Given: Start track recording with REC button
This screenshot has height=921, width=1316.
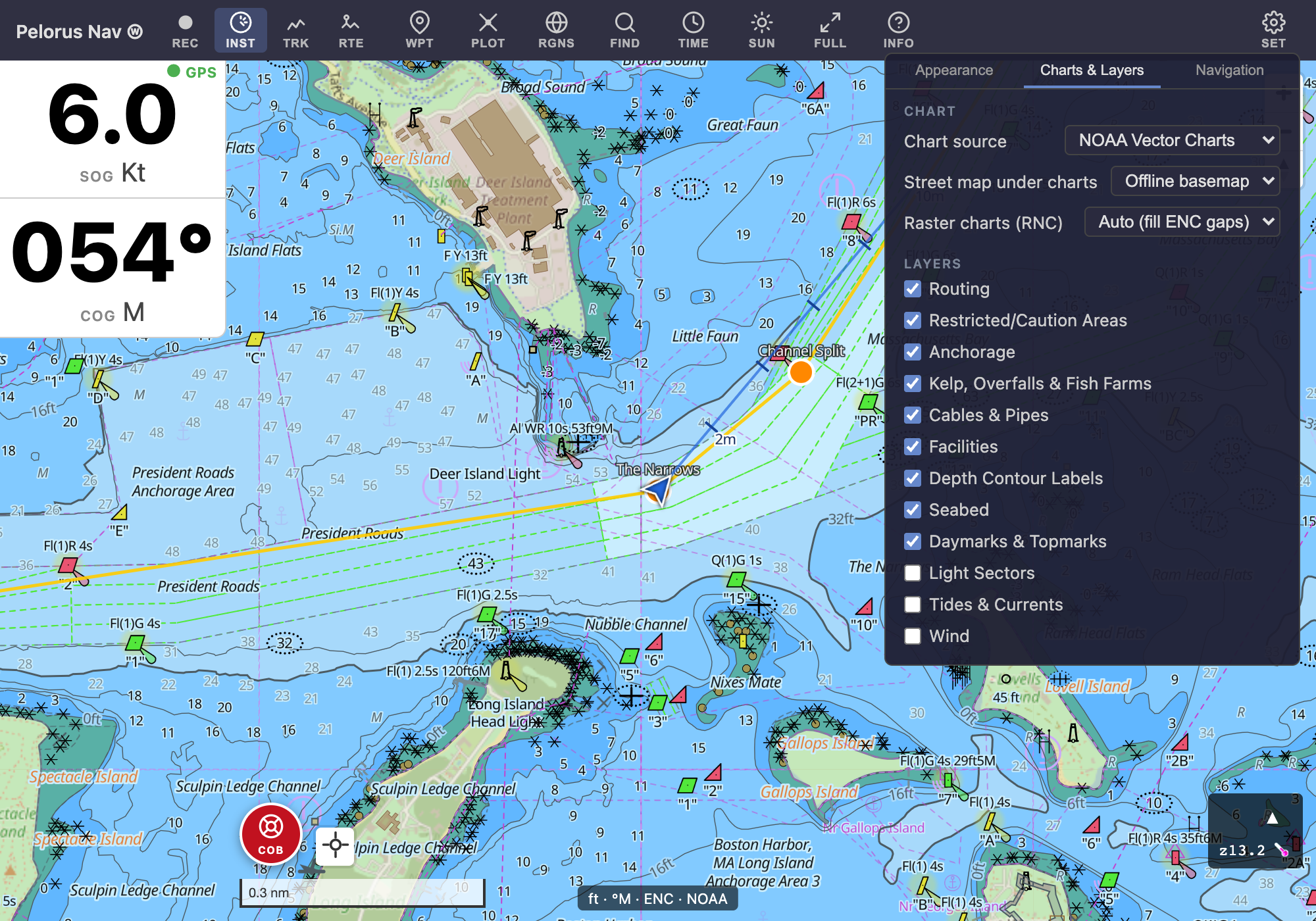Looking at the screenshot, I should click(185, 30).
